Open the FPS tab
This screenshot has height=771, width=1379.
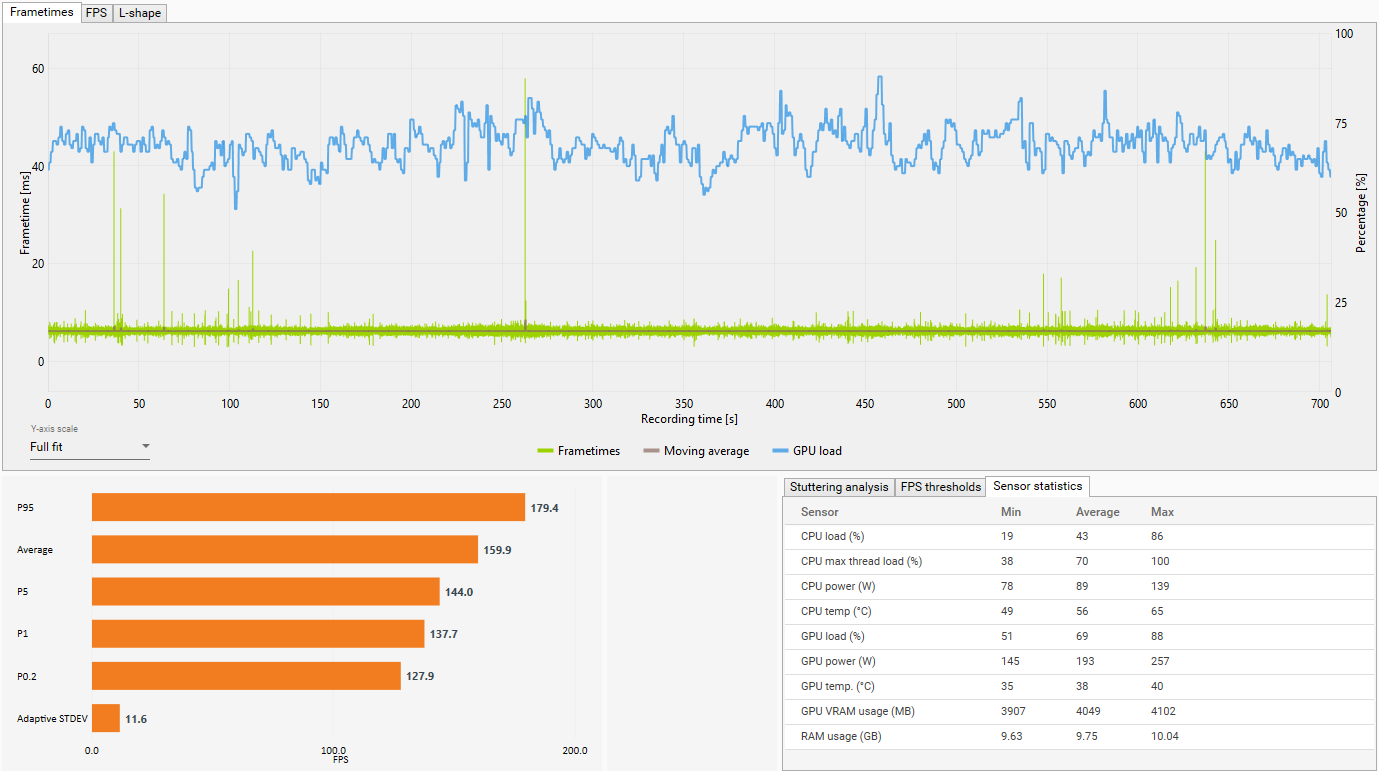pos(97,13)
